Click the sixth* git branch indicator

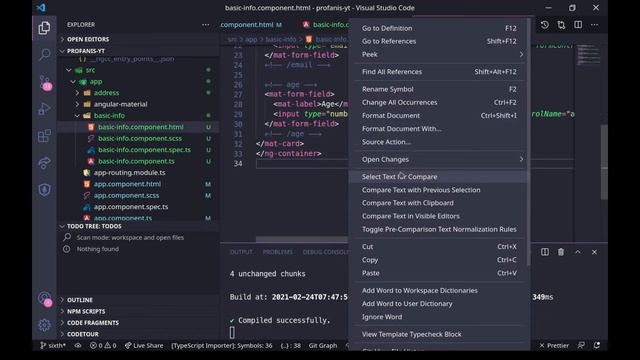pos(53,345)
